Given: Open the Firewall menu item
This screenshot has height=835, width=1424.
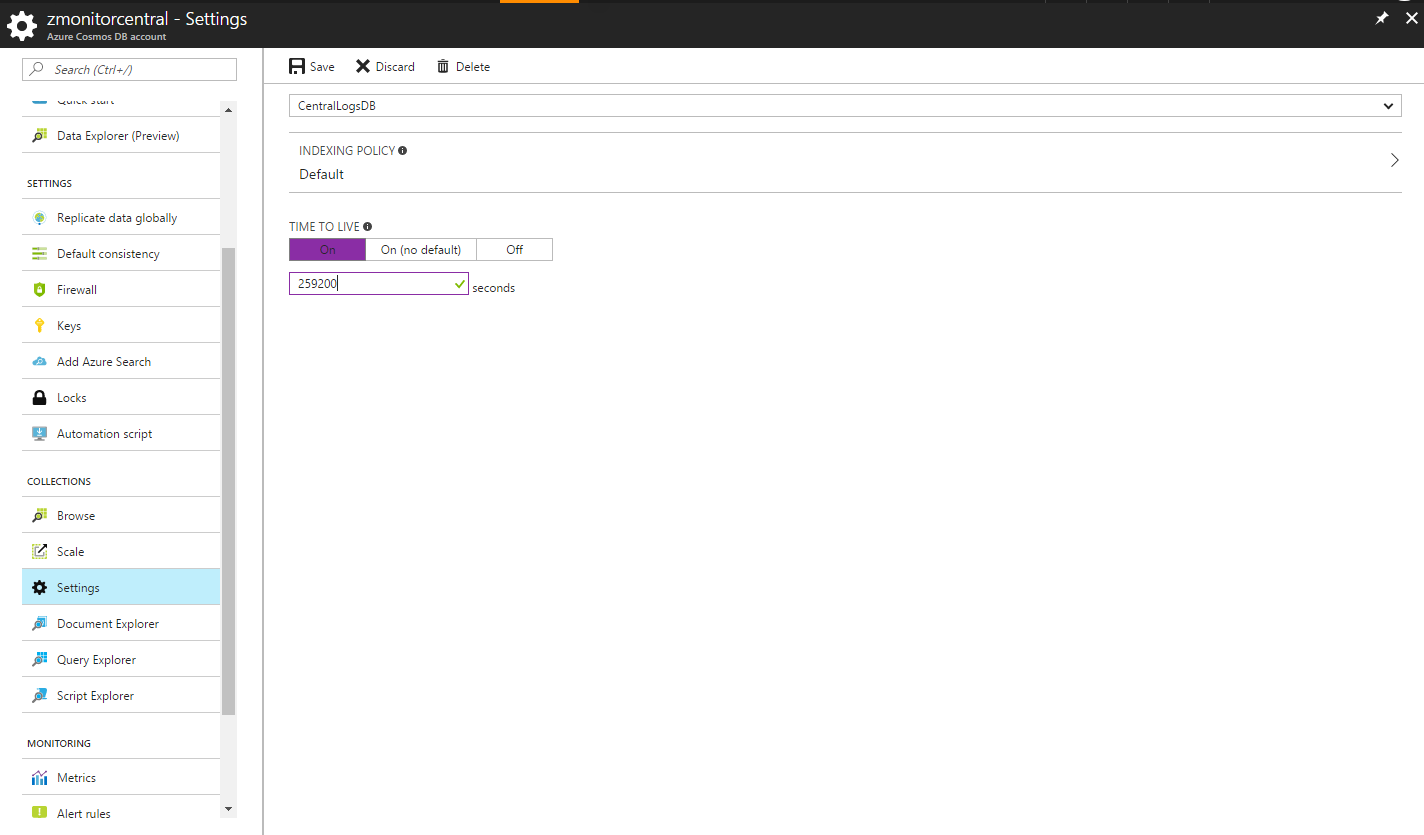Looking at the screenshot, I should tap(121, 290).
